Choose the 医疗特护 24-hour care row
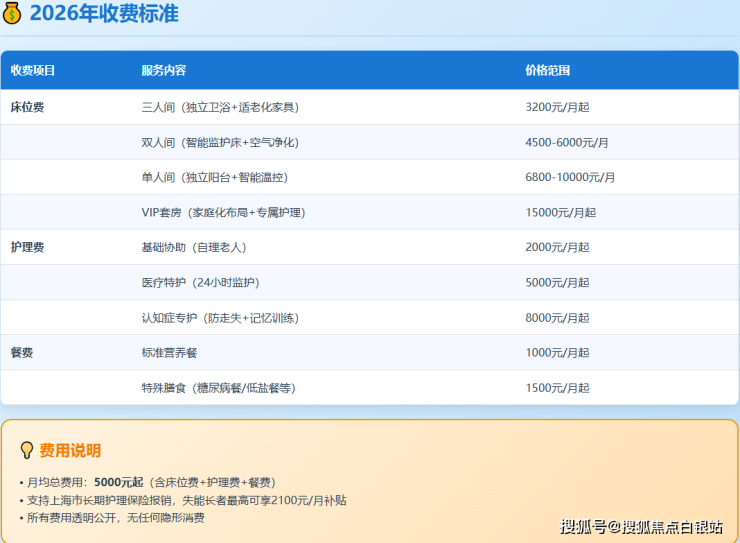This screenshot has width=740, height=543. tap(200, 283)
